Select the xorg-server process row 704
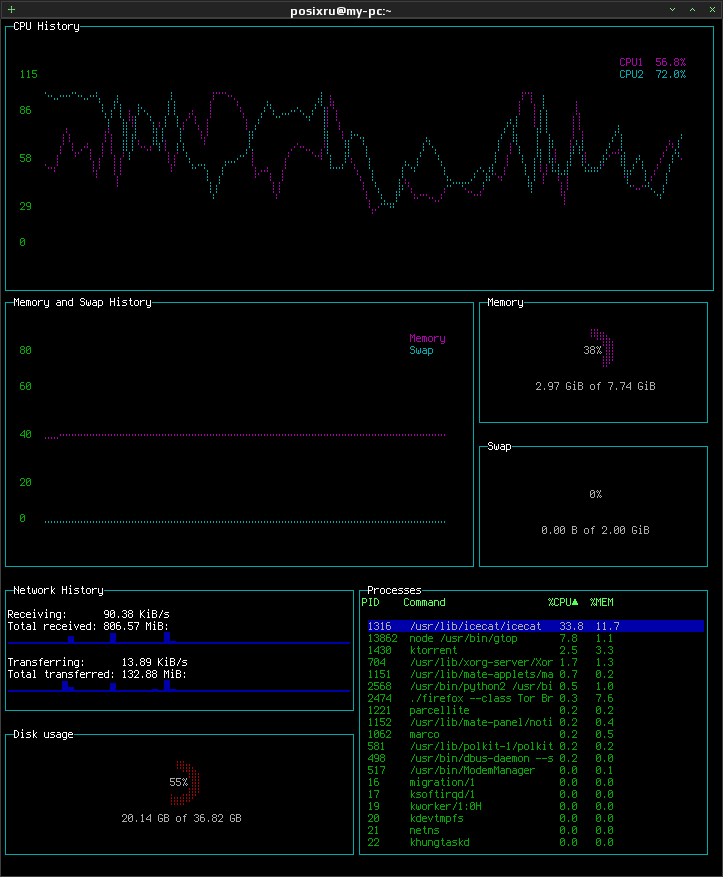 tap(535, 662)
